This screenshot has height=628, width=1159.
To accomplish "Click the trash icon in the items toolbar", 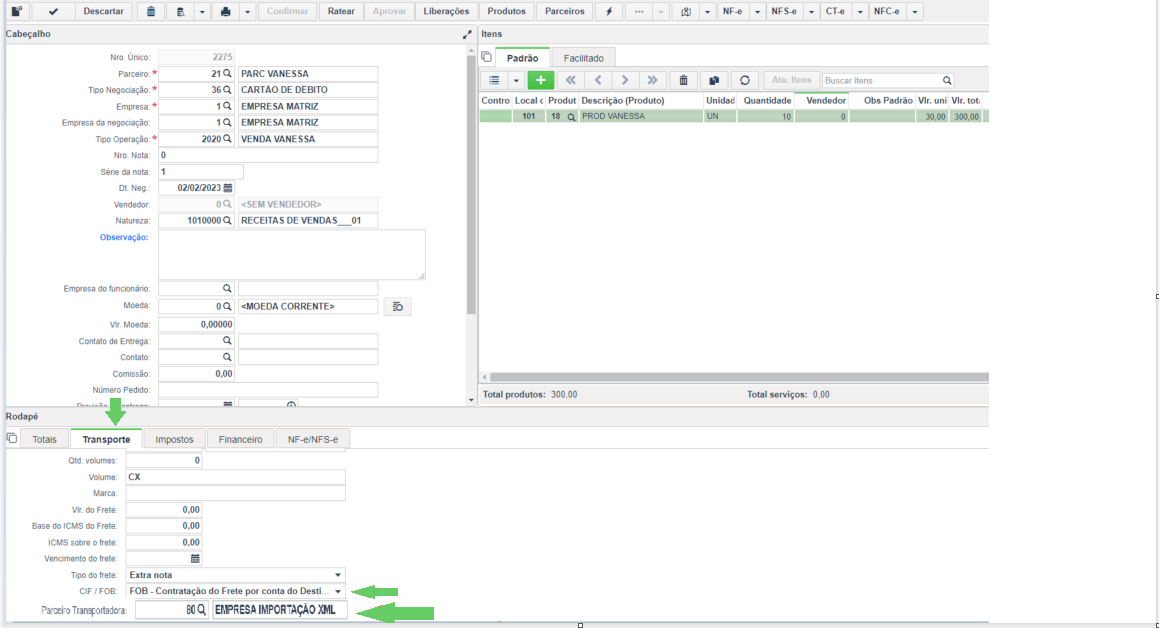I will tap(683, 80).
